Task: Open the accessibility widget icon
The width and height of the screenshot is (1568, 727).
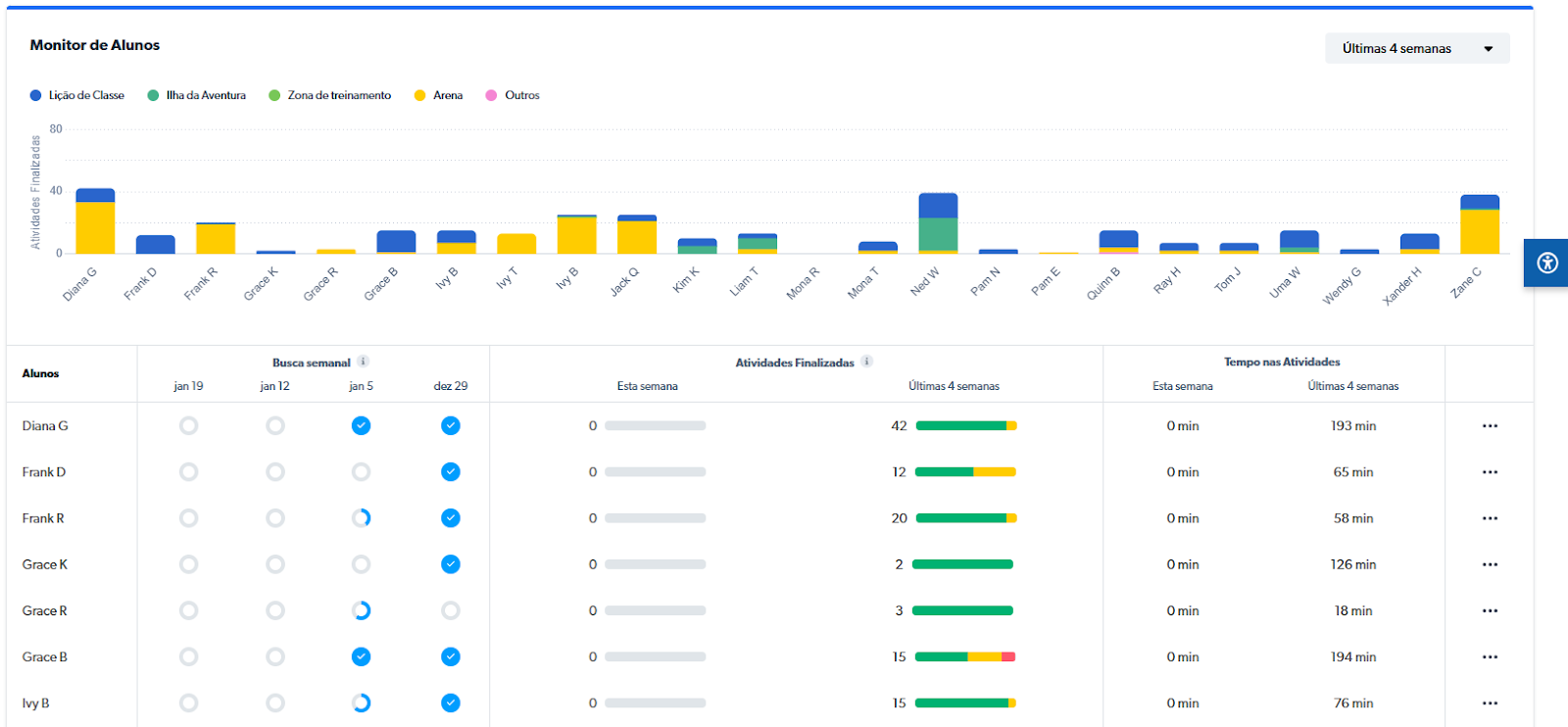Action: point(1546,263)
